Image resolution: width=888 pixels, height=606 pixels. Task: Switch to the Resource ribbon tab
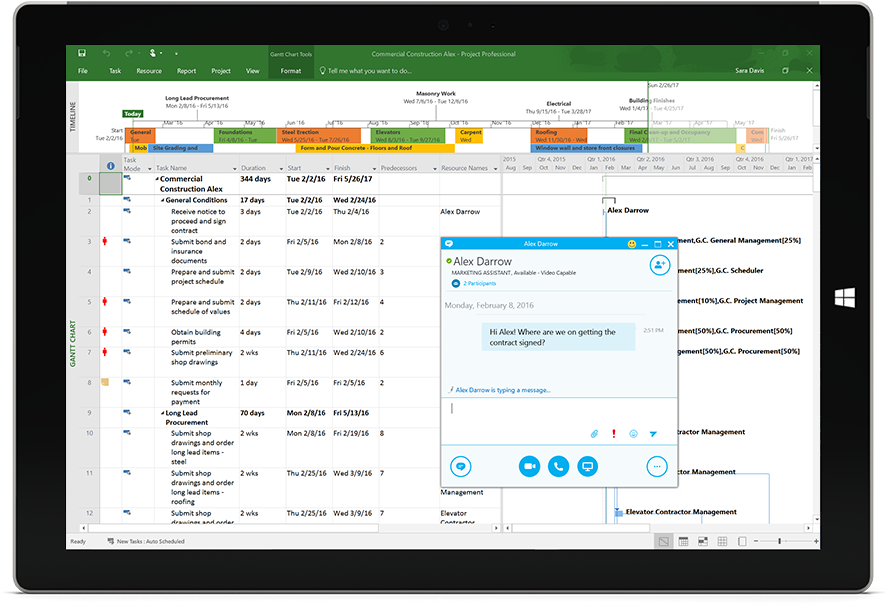tap(149, 71)
